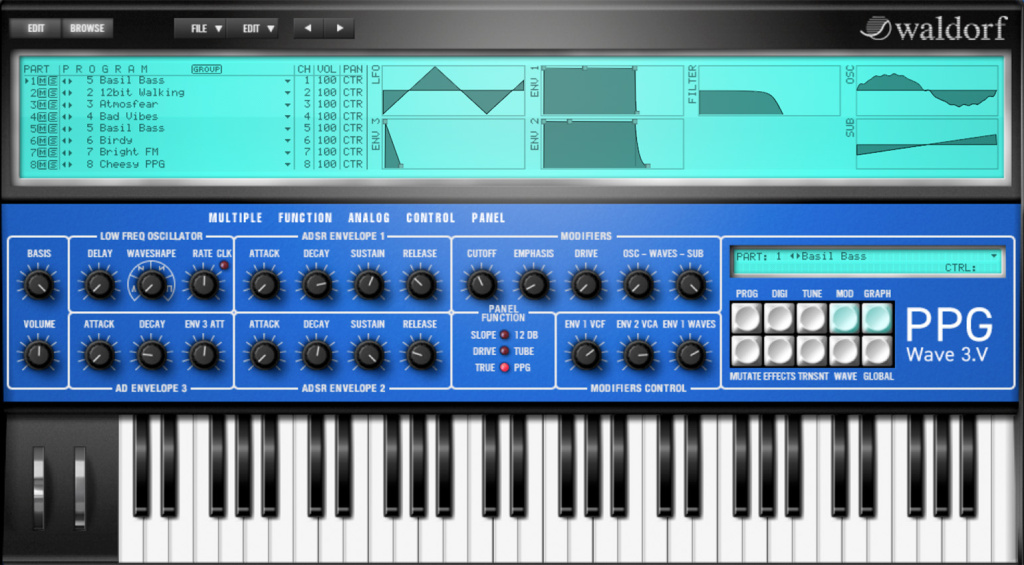1024x565 pixels.
Task: Toggle the SLOPE 12 DB LED switch
Action: pyautogui.click(x=504, y=335)
